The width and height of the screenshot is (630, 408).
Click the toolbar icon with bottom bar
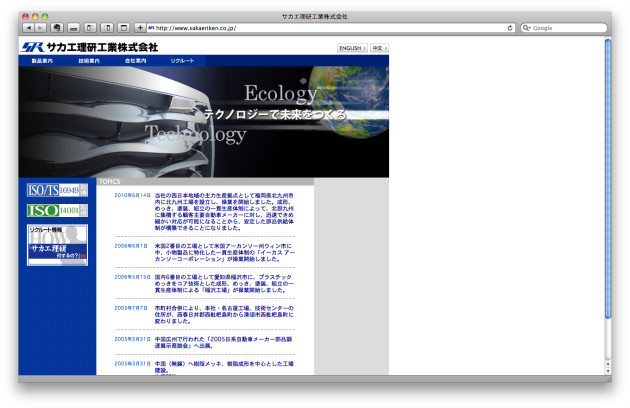point(74,28)
